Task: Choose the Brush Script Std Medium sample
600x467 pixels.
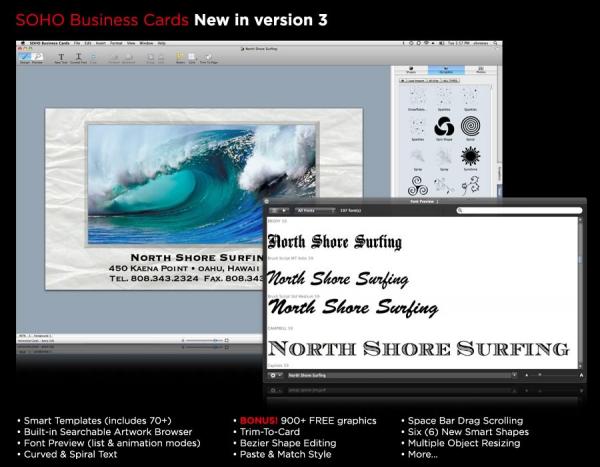Action: click(353, 308)
